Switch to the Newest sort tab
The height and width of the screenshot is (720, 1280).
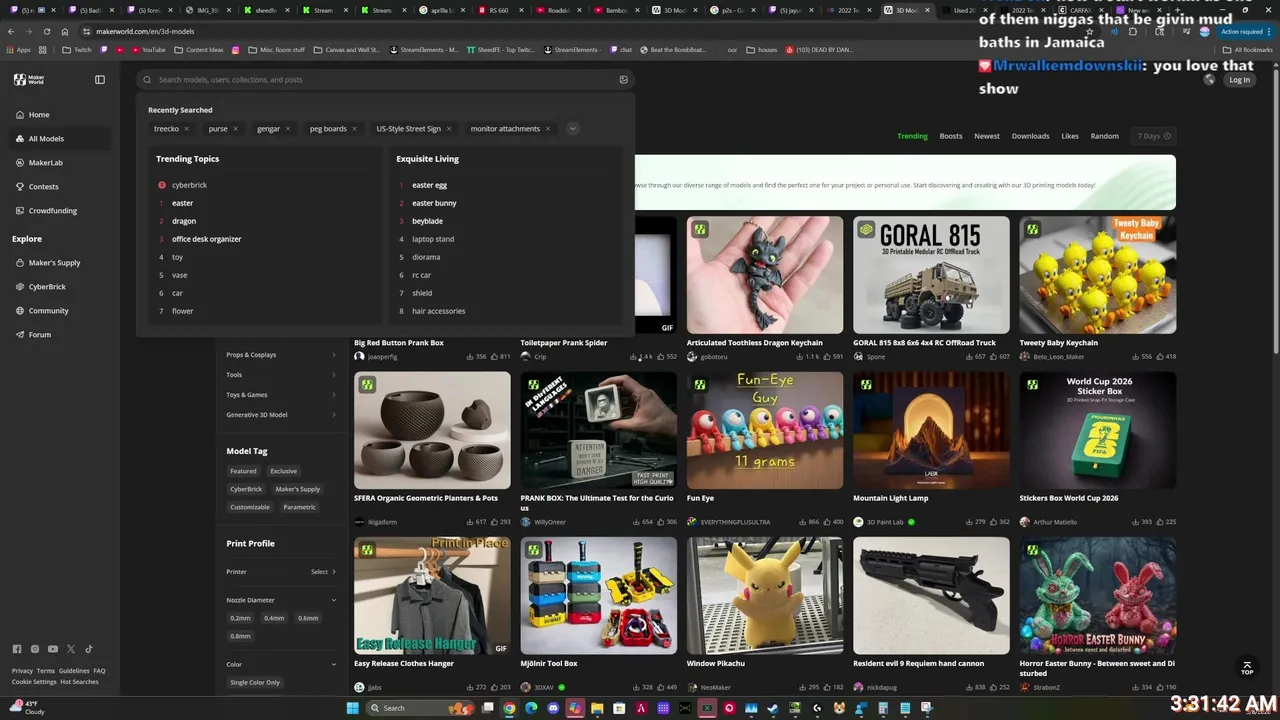(987, 136)
